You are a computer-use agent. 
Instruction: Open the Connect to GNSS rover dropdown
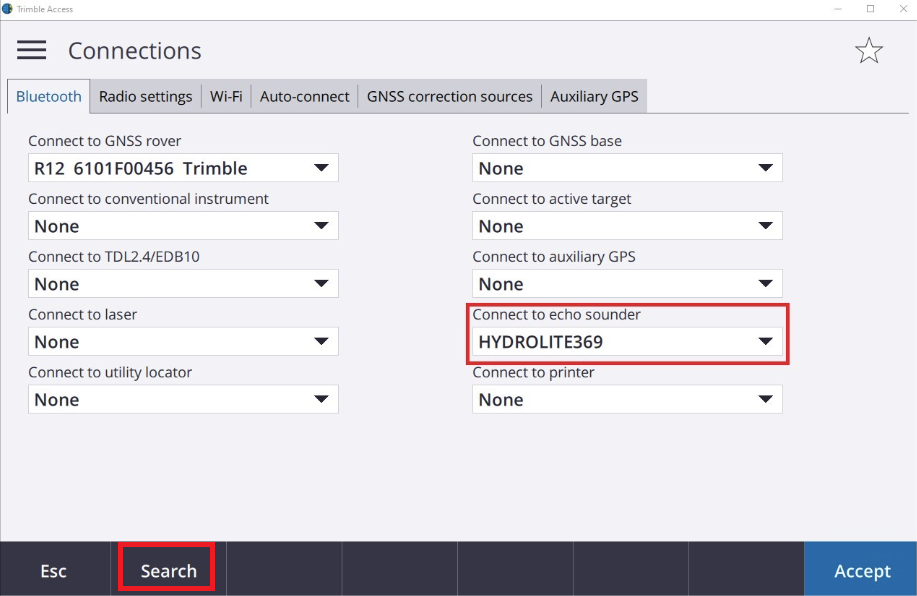183,168
